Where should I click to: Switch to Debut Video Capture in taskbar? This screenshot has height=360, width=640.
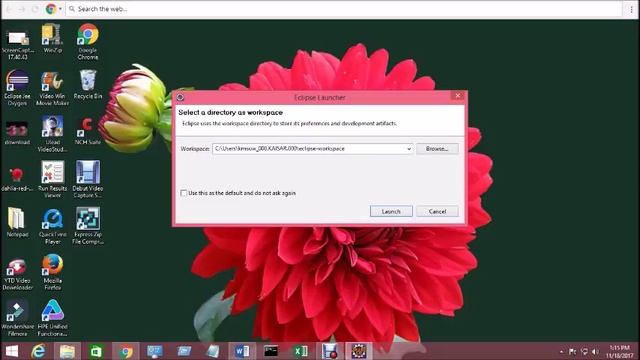tap(329, 351)
